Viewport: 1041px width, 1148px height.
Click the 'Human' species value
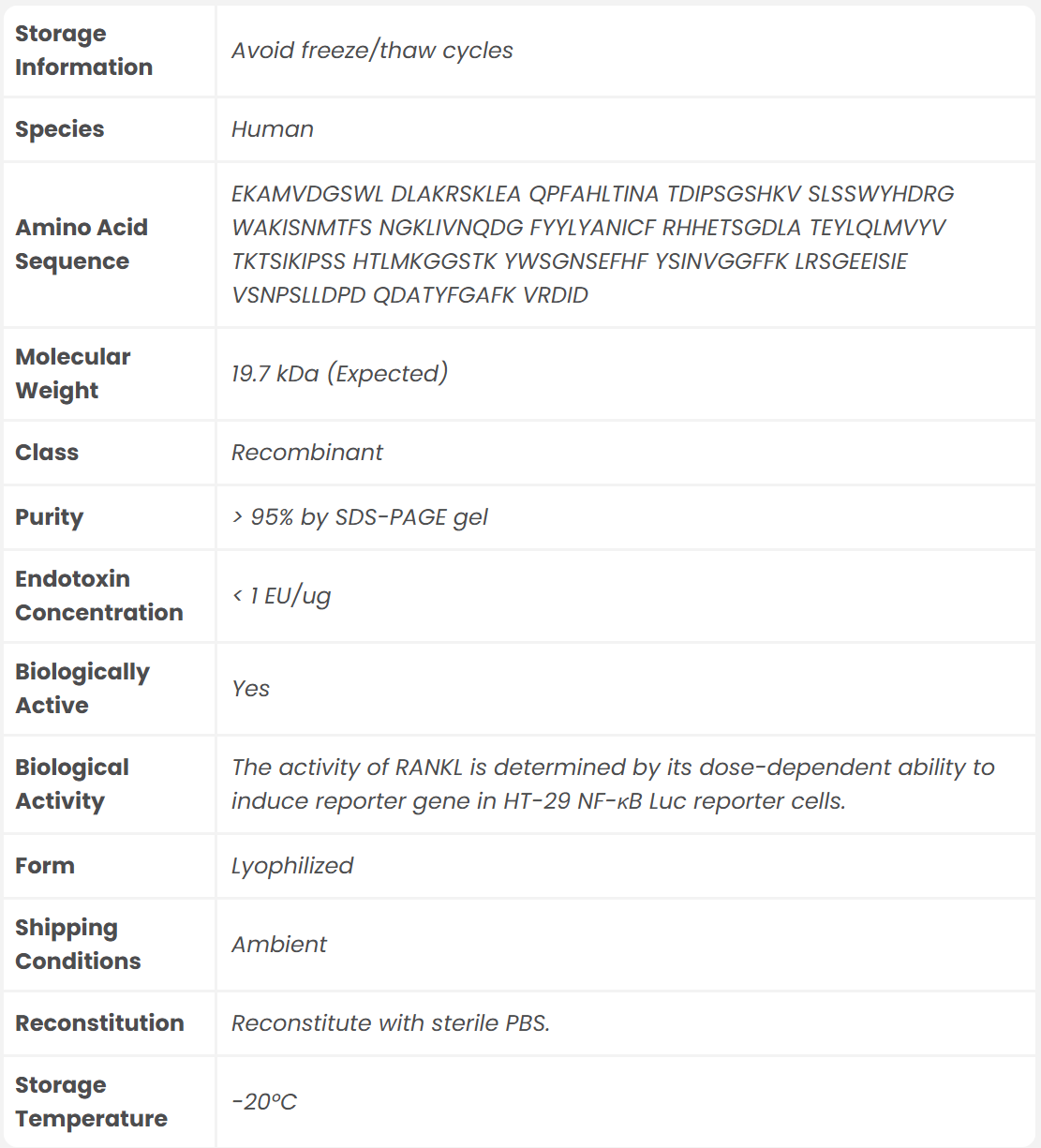[x=273, y=129]
